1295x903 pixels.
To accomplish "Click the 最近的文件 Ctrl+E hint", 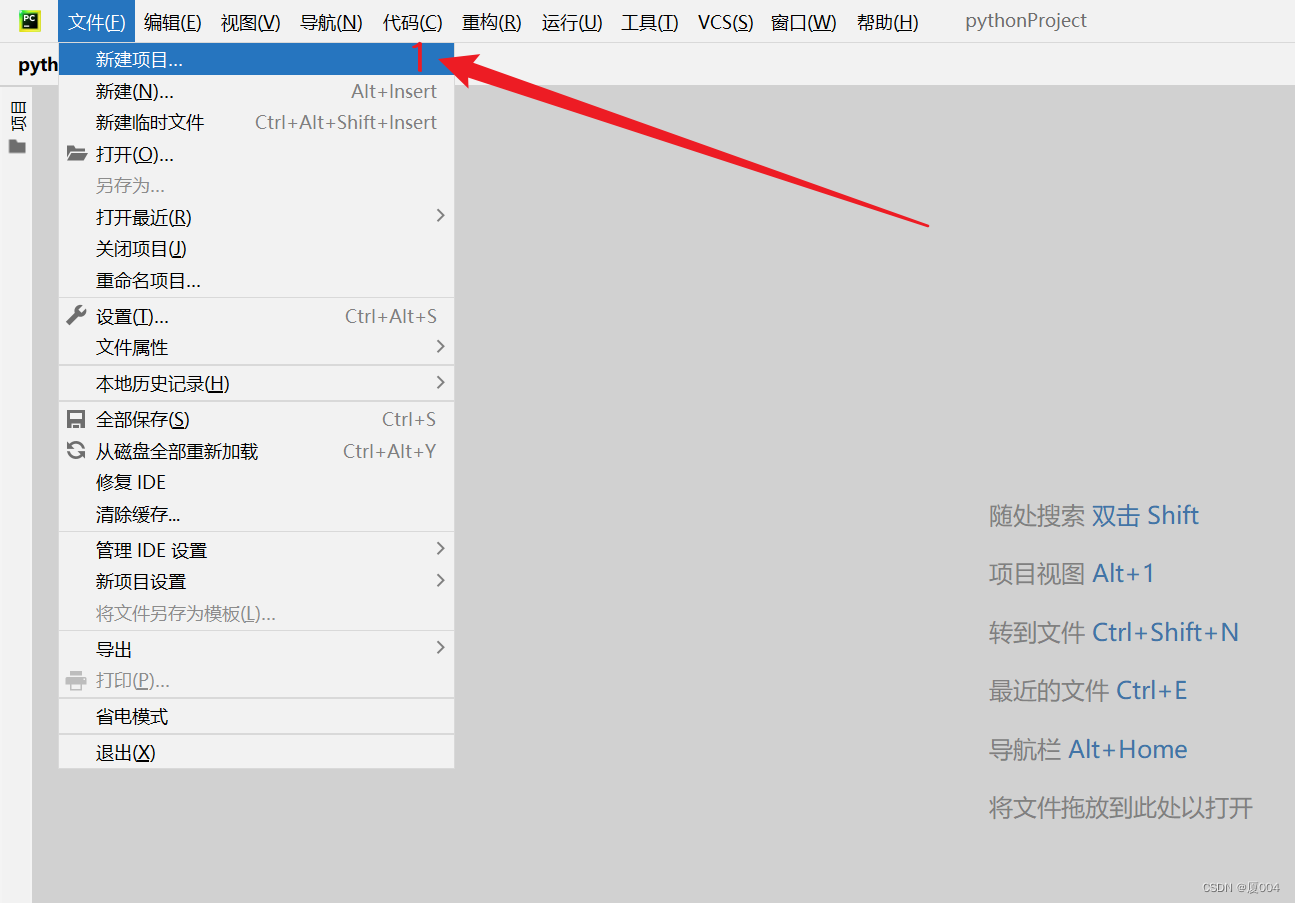I will [1088, 690].
